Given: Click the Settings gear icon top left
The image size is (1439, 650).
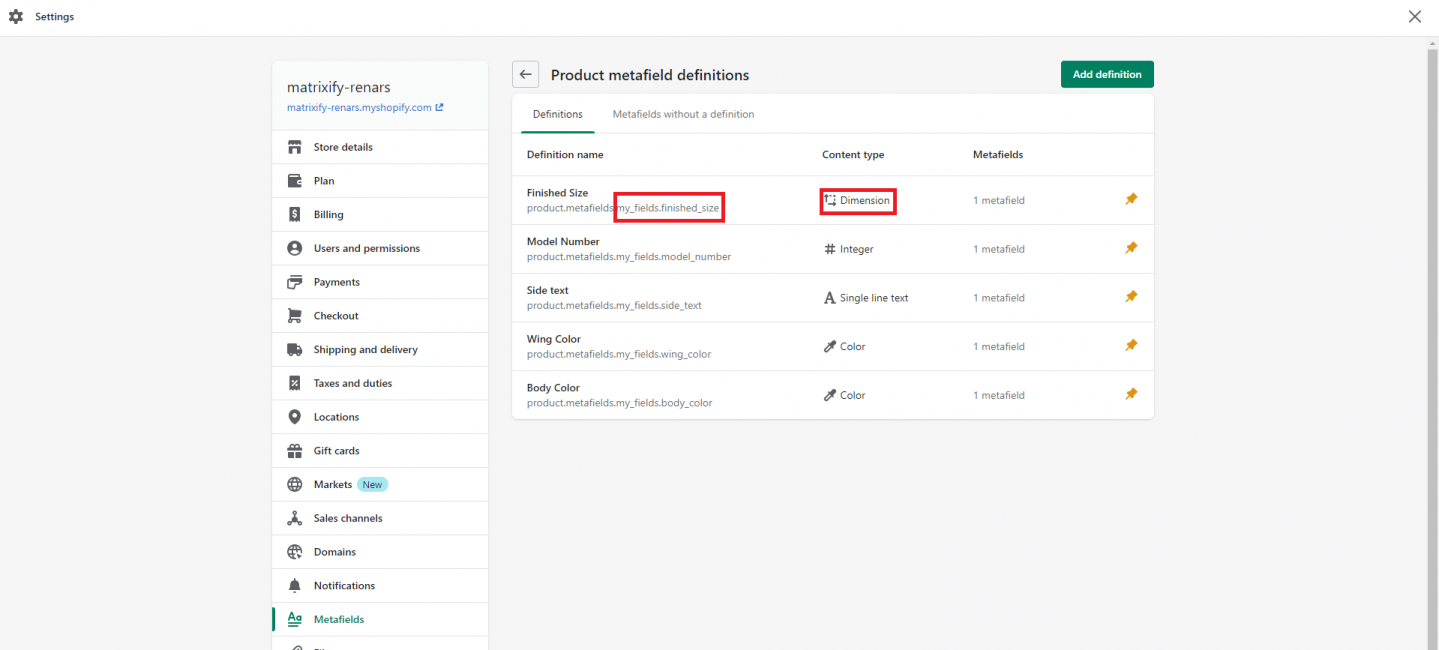Looking at the screenshot, I should click(14, 16).
